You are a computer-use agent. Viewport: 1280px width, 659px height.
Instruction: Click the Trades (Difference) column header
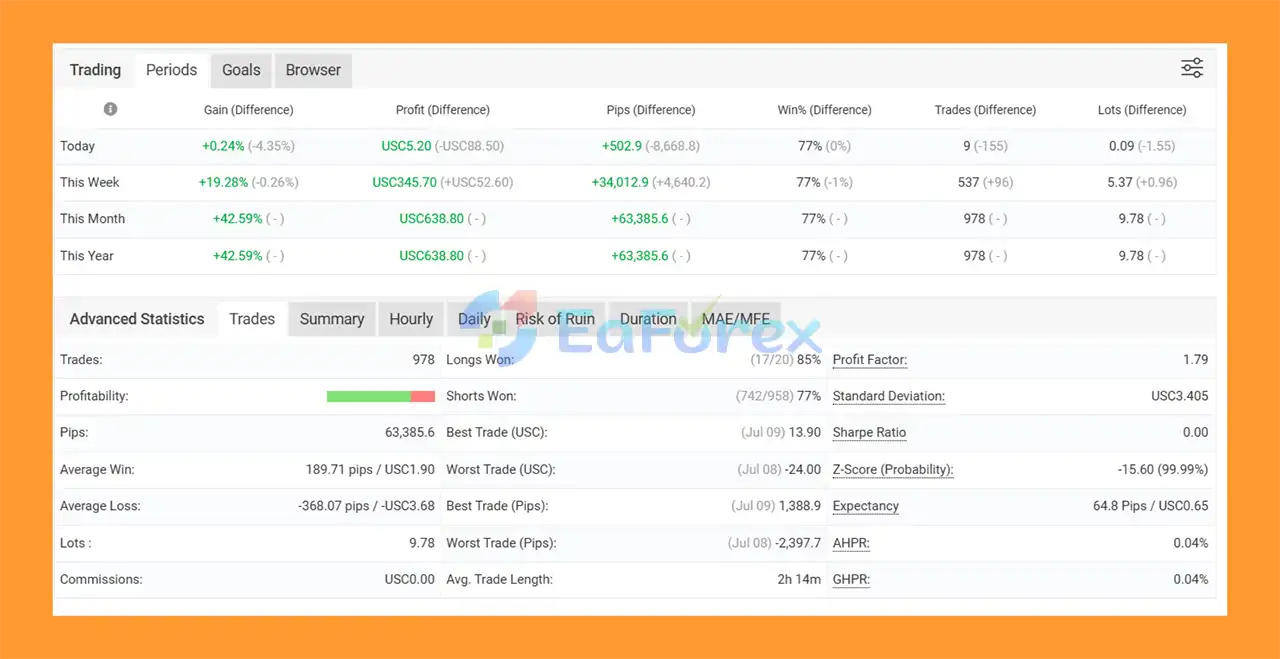click(985, 110)
